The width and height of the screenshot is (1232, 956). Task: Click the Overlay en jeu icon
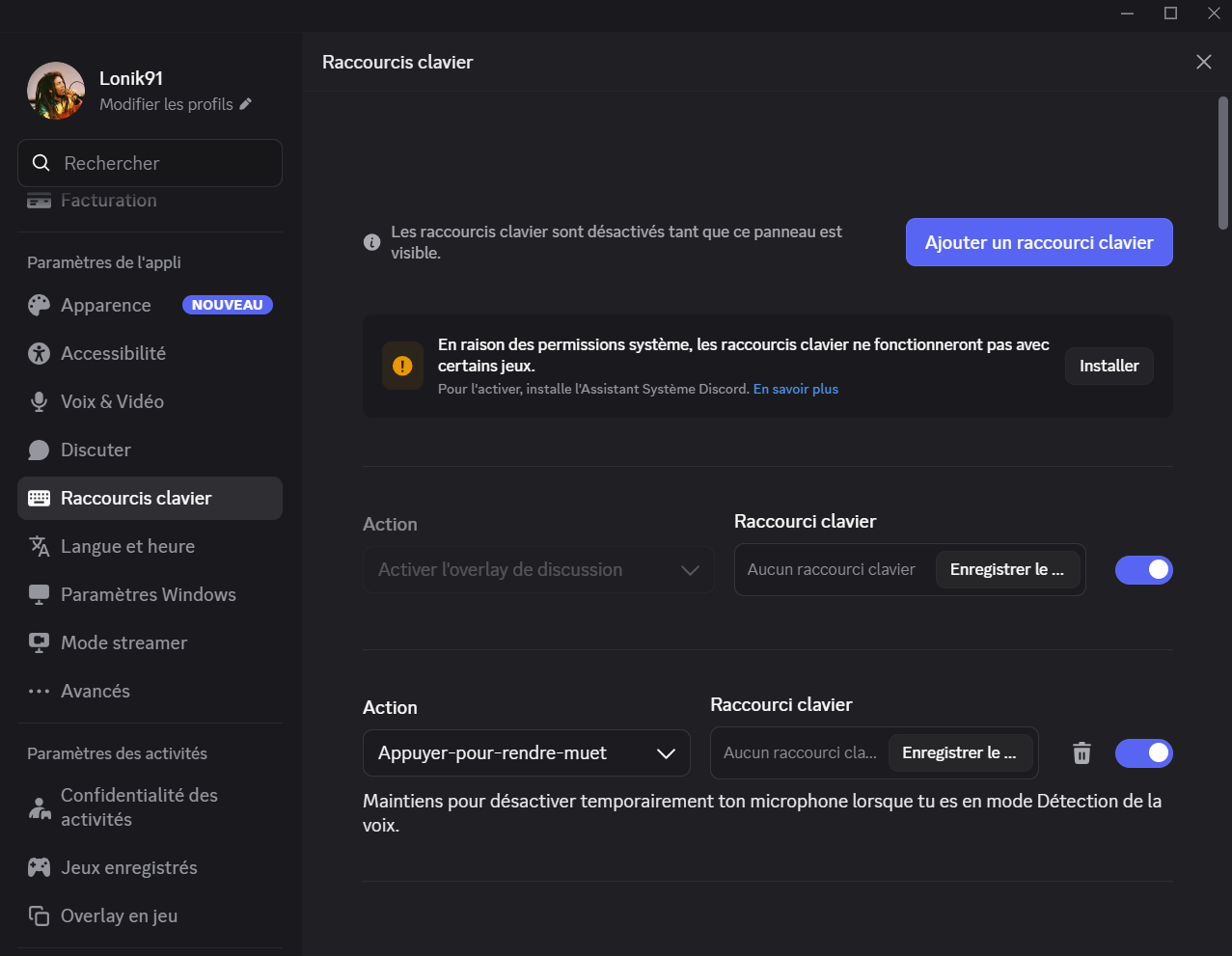tap(39, 915)
